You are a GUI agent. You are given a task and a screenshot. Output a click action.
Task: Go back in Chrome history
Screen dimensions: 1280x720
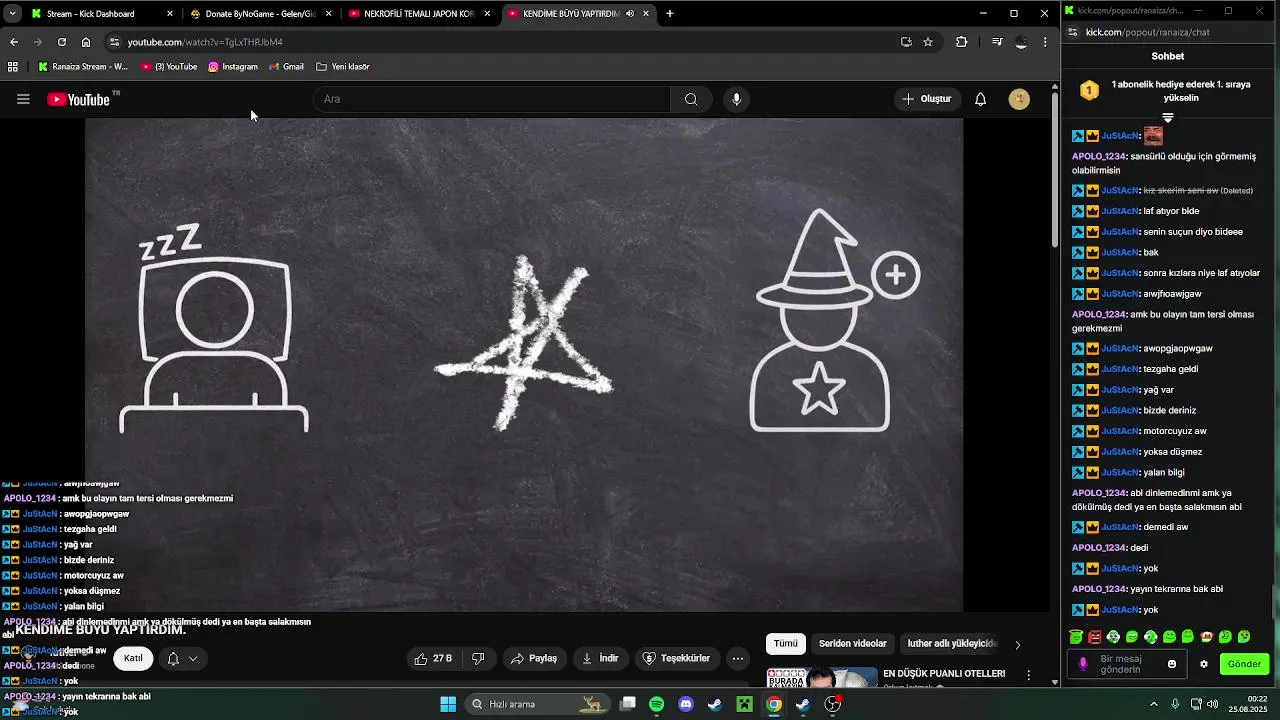14,42
